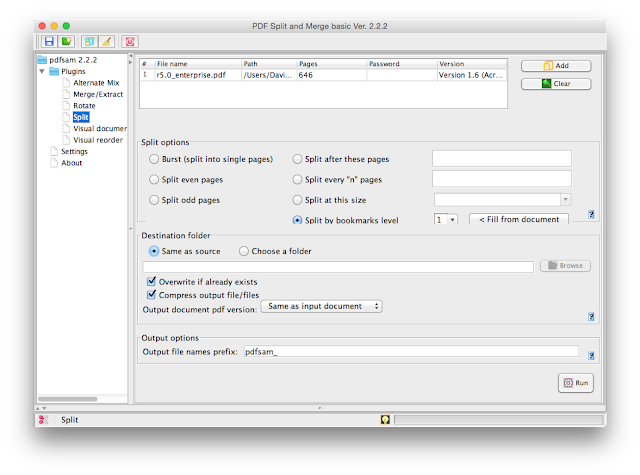Select Split odd pages option
The width and height of the screenshot is (640, 475).
pos(154,200)
